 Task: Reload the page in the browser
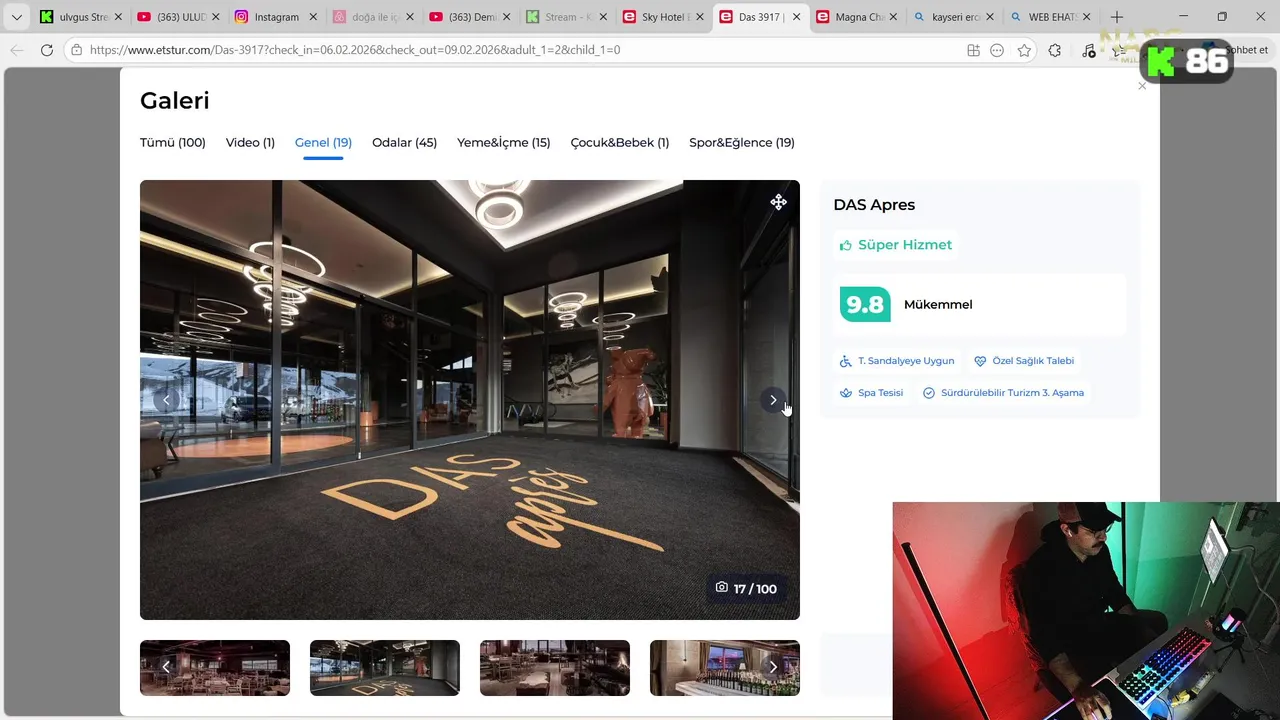tap(46, 50)
